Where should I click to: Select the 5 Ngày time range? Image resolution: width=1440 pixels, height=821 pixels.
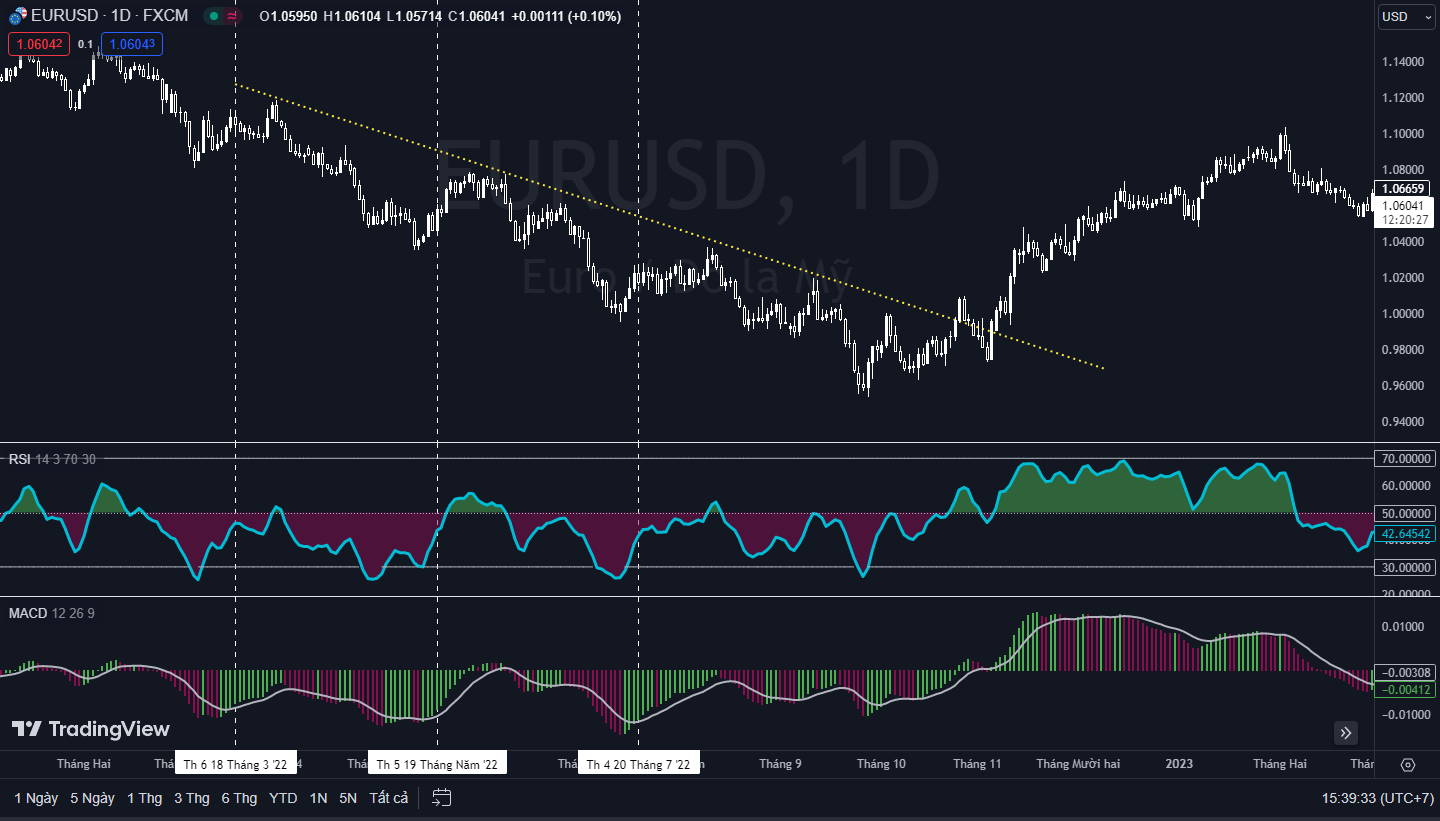click(x=92, y=798)
